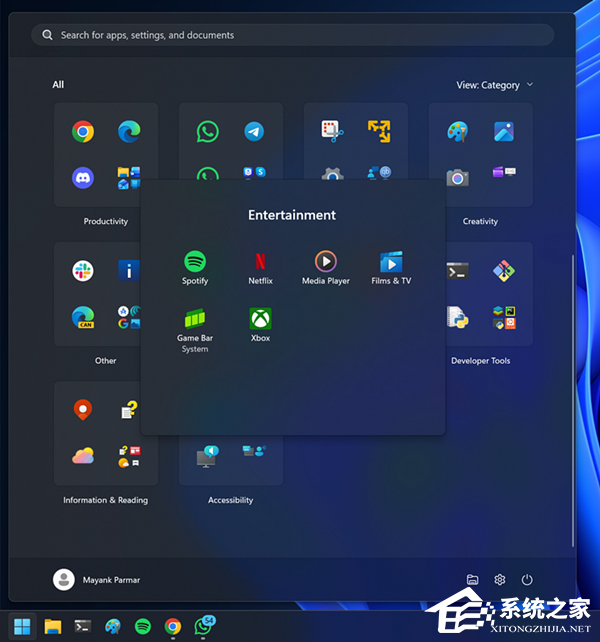Viewport: 600px width, 642px height.
Task: Open the Slack icon in Other
Action: 83,271
